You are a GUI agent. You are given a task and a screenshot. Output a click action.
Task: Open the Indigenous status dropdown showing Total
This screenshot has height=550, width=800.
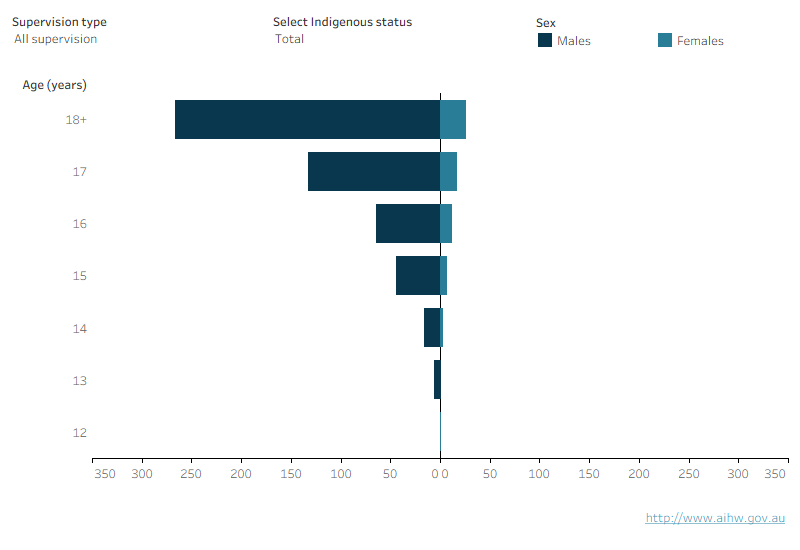click(x=289, y=39)
